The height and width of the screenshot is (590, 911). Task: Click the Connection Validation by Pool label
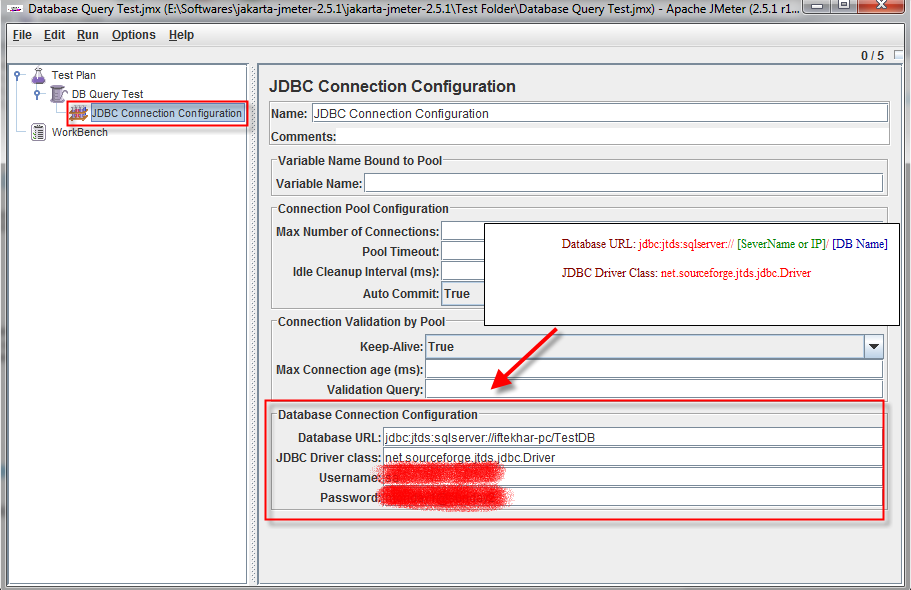tap(361, 322)
